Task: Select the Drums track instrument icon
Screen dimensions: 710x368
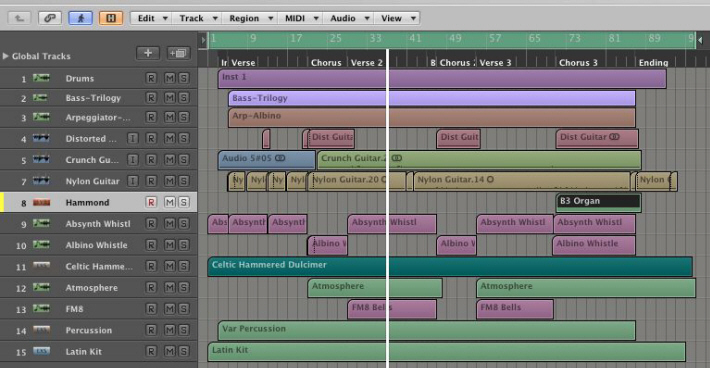Action: click(41, 78)
